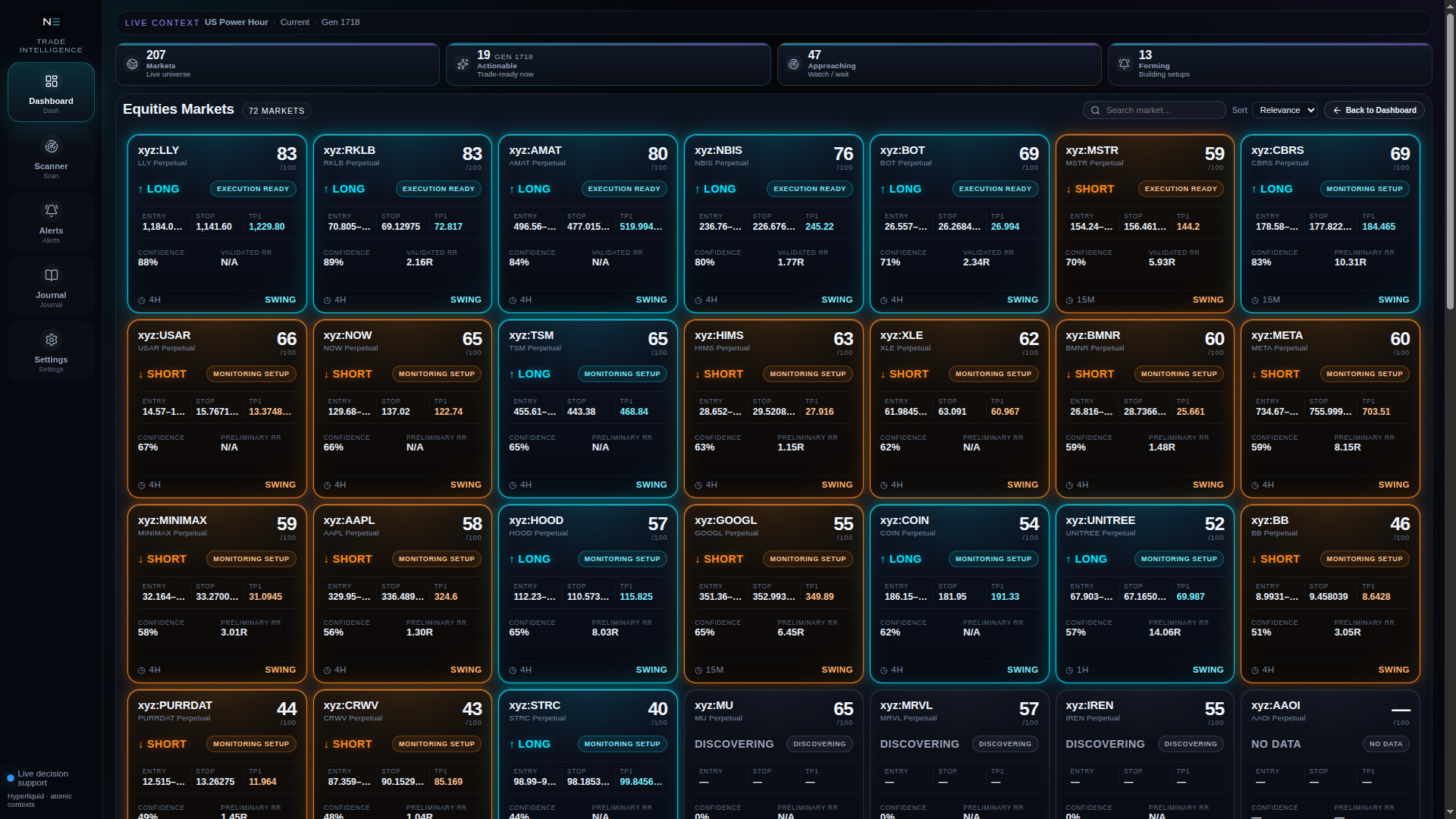The height and width of the screenshot is (819, 1456).
Task: Select the 207 Markets summary card
Action: 278,64
